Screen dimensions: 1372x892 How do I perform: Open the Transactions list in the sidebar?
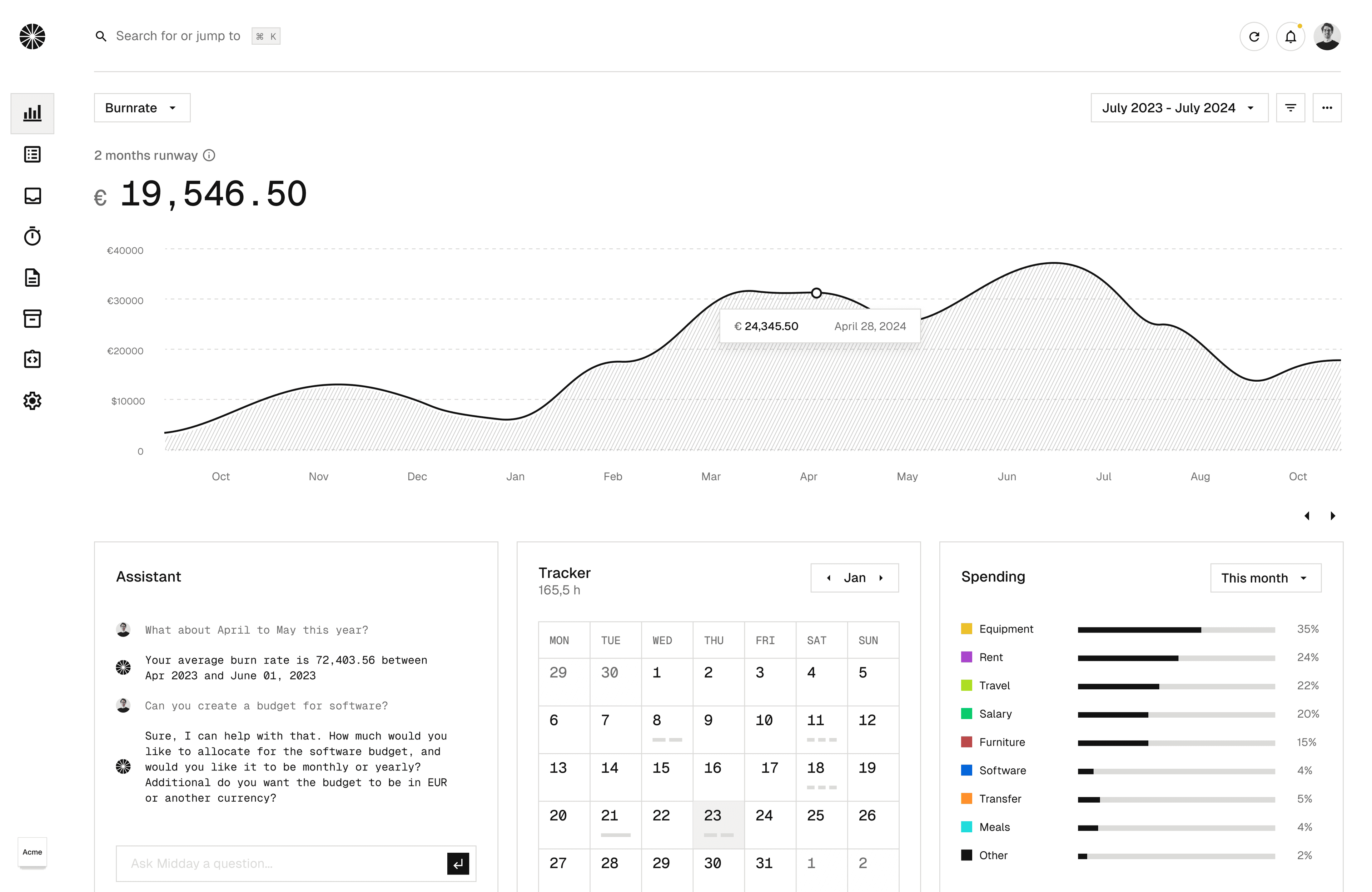tap(32, 154)
